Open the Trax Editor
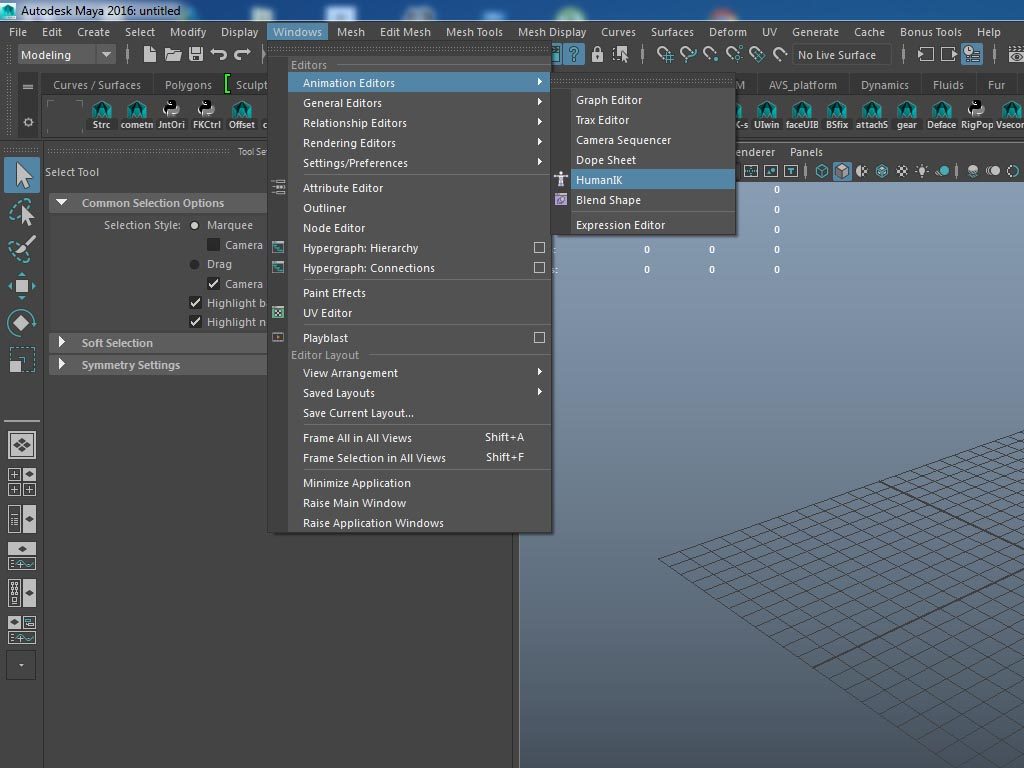Screen dimensions: 1024x768 tap(652, 120)
